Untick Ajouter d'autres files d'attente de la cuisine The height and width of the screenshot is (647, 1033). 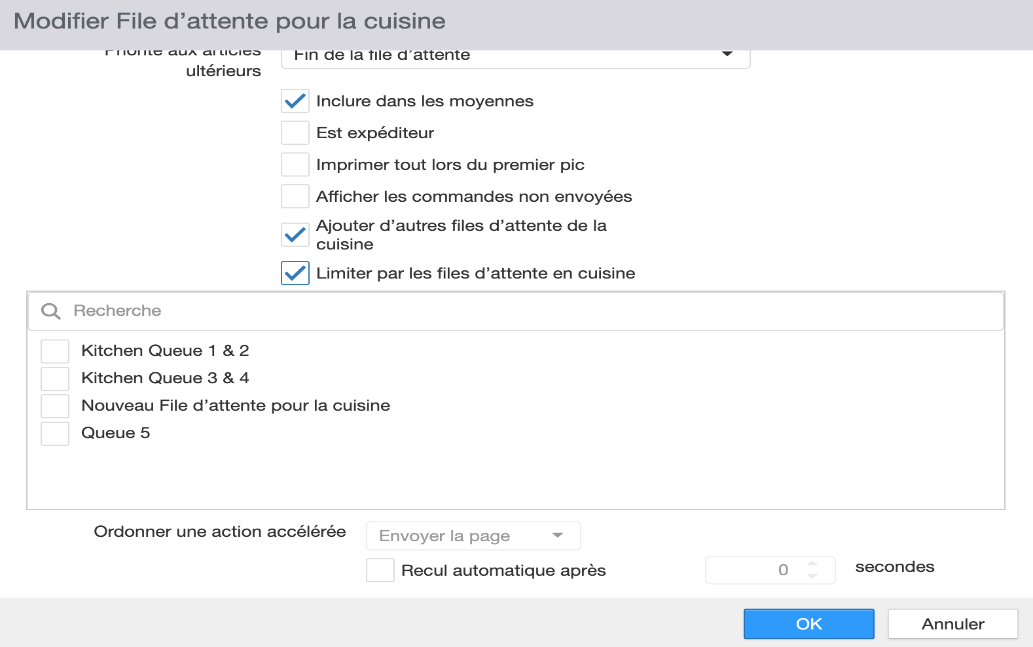tap(295, 235)
